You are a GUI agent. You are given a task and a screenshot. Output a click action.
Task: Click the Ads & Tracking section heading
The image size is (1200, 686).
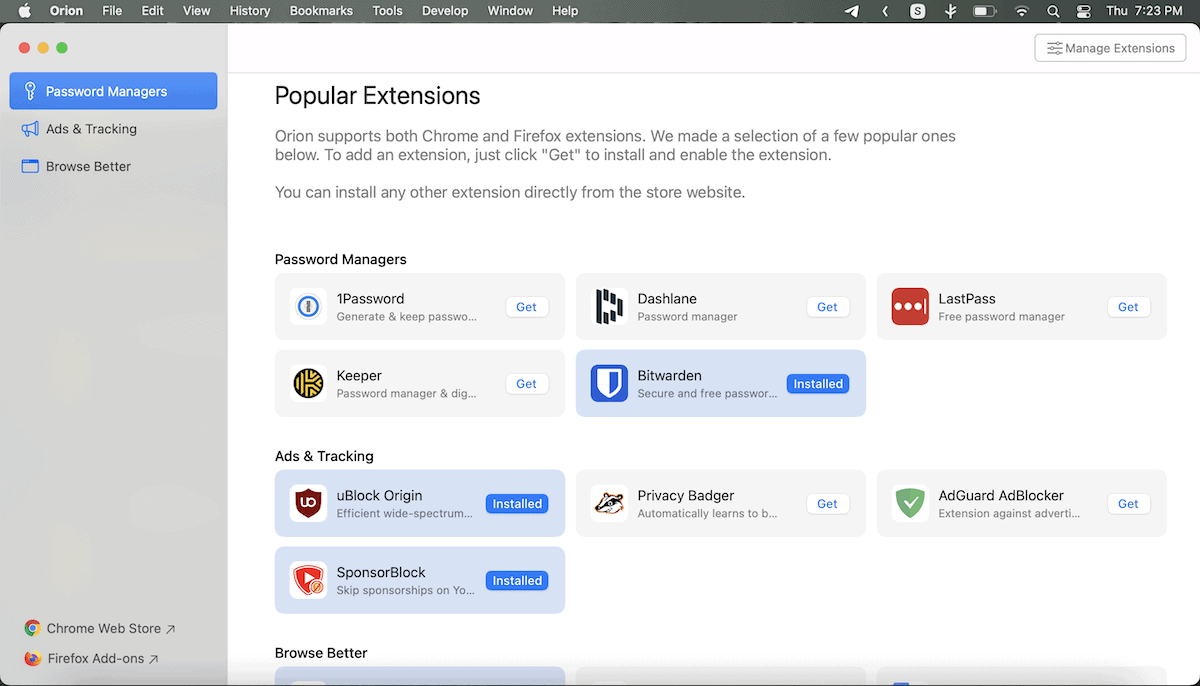pyautogui.click(x=324, y=456)
